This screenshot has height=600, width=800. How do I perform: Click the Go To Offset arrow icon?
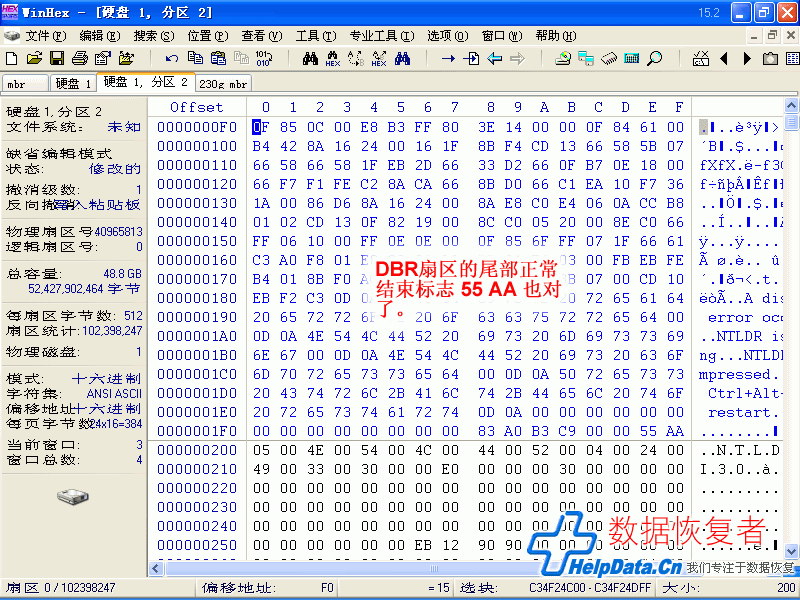point(448,58)
